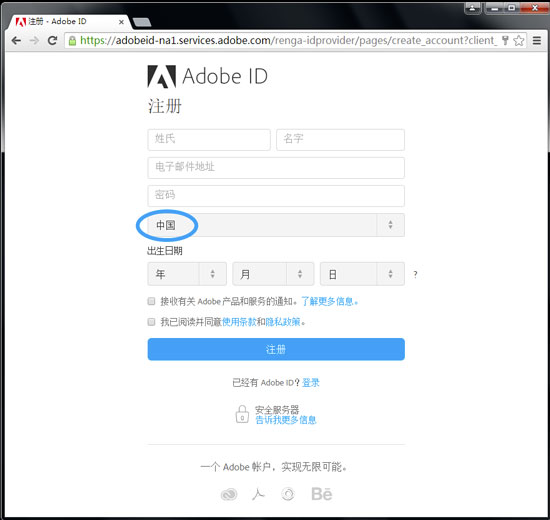Open the 日 day dropdown
The height and width of the screenshot is (520, 550).
(362, 274)
